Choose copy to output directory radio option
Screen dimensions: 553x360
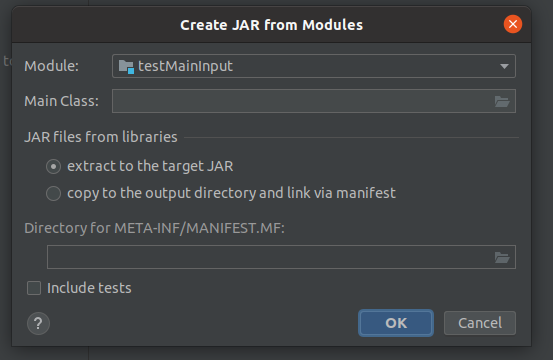click(x=53, y=194)
